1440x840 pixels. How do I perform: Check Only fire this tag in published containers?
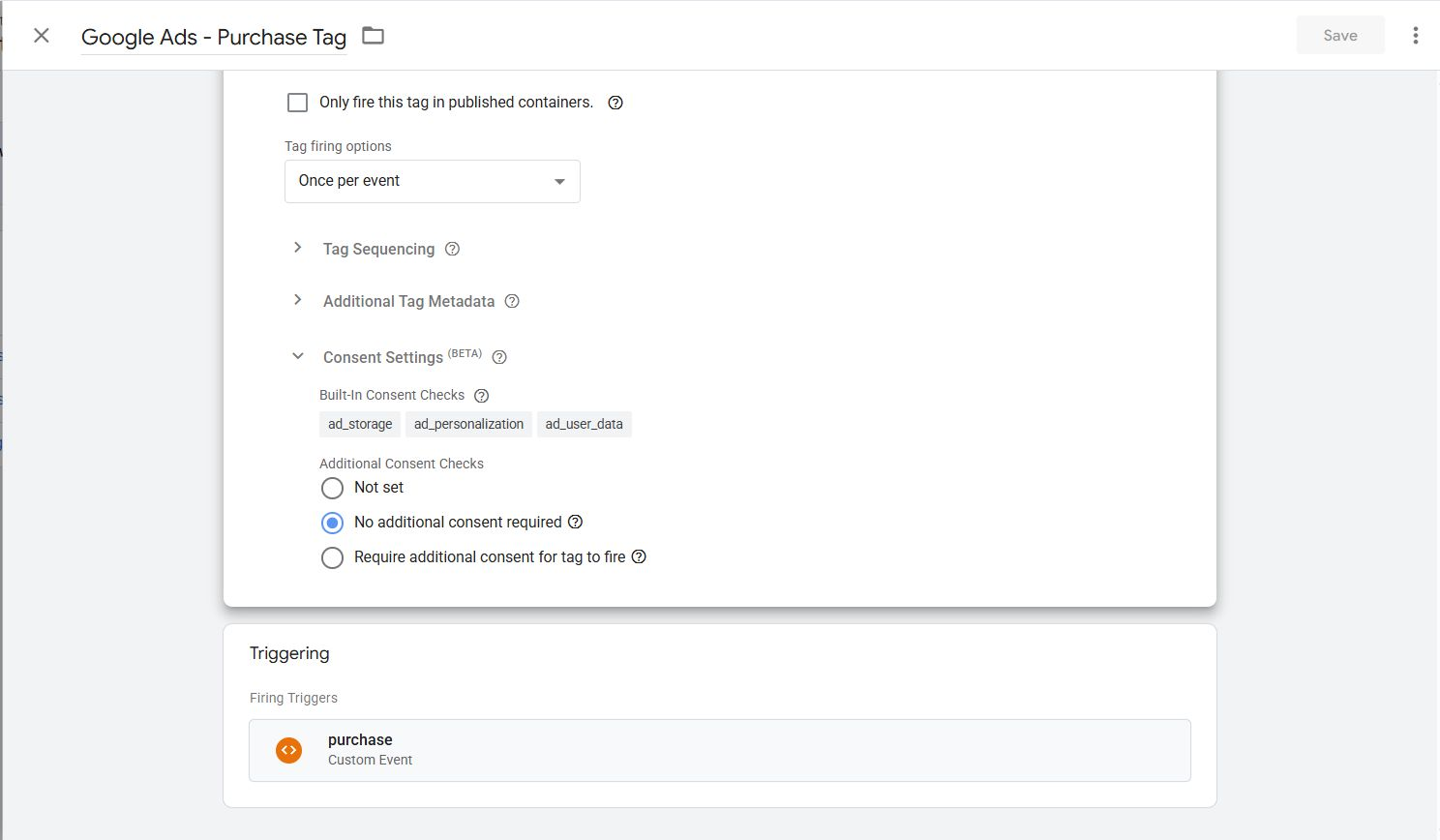[x=297, y=102]
